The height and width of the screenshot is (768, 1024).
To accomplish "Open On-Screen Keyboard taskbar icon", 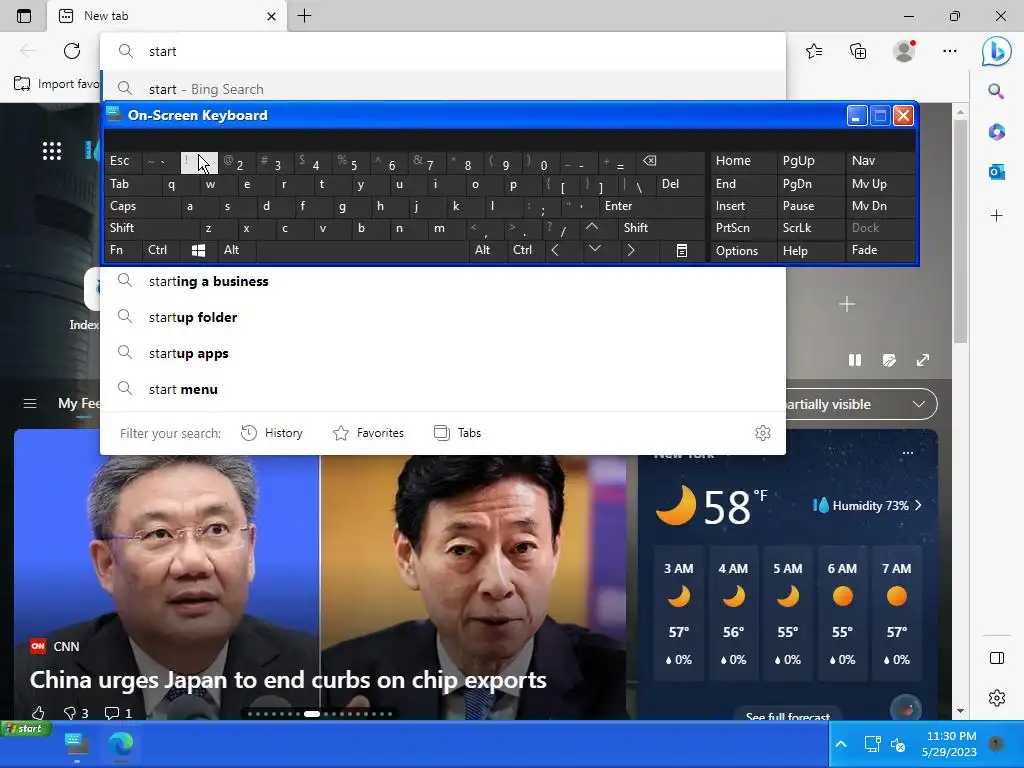I will tap(77, 744).
